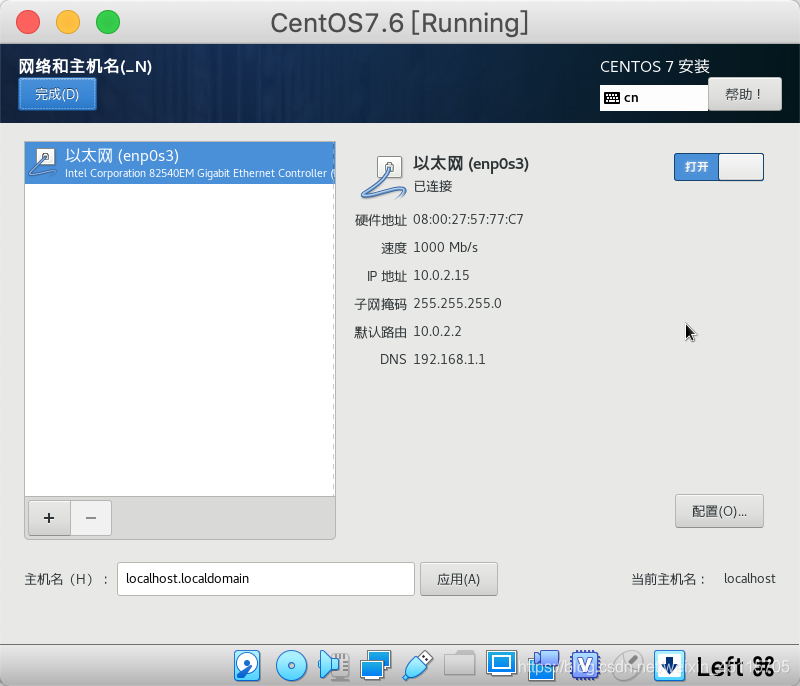This screenshot has width=800, height=686.
Task: Click the IP address 10.0.2.15
Action: 441,275
